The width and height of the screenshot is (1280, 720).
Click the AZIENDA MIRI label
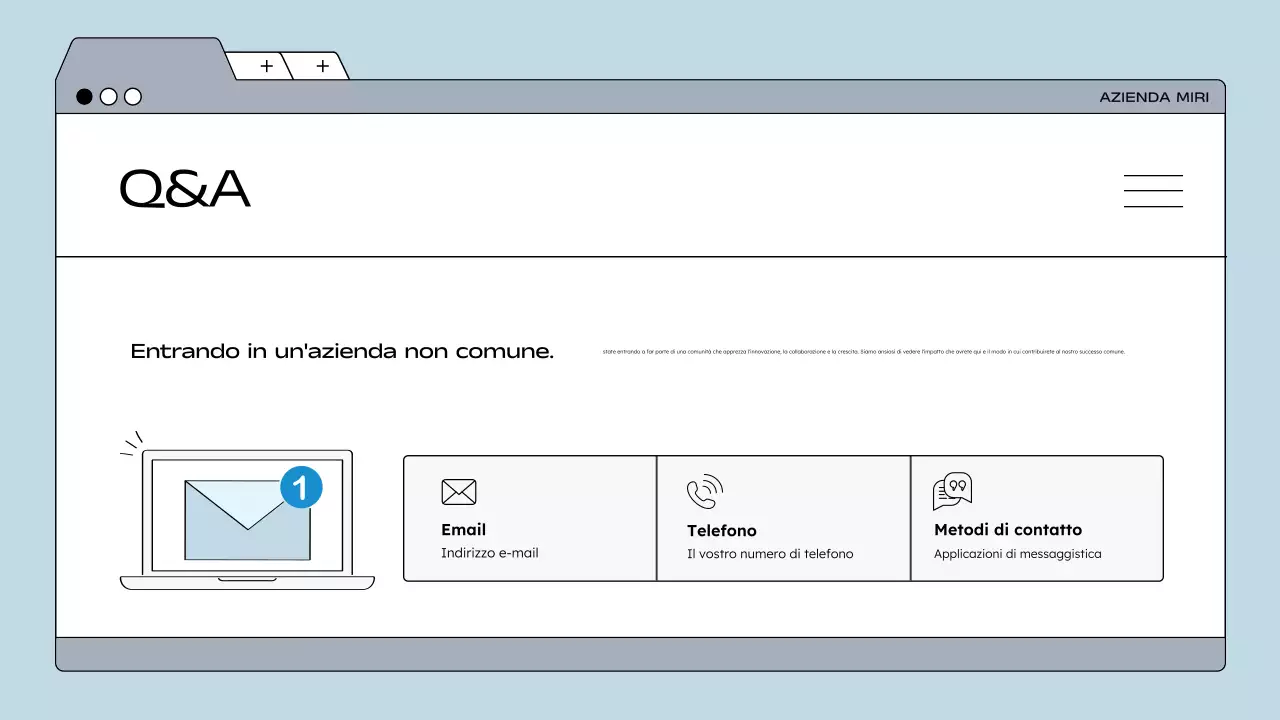pyautogui.click(x=1154, y=96)
